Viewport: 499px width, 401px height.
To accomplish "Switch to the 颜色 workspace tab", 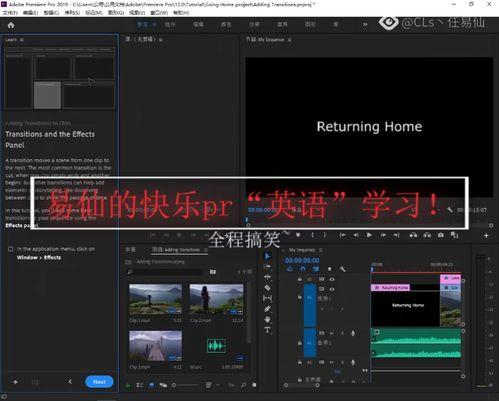I will (x=226, y=24).
